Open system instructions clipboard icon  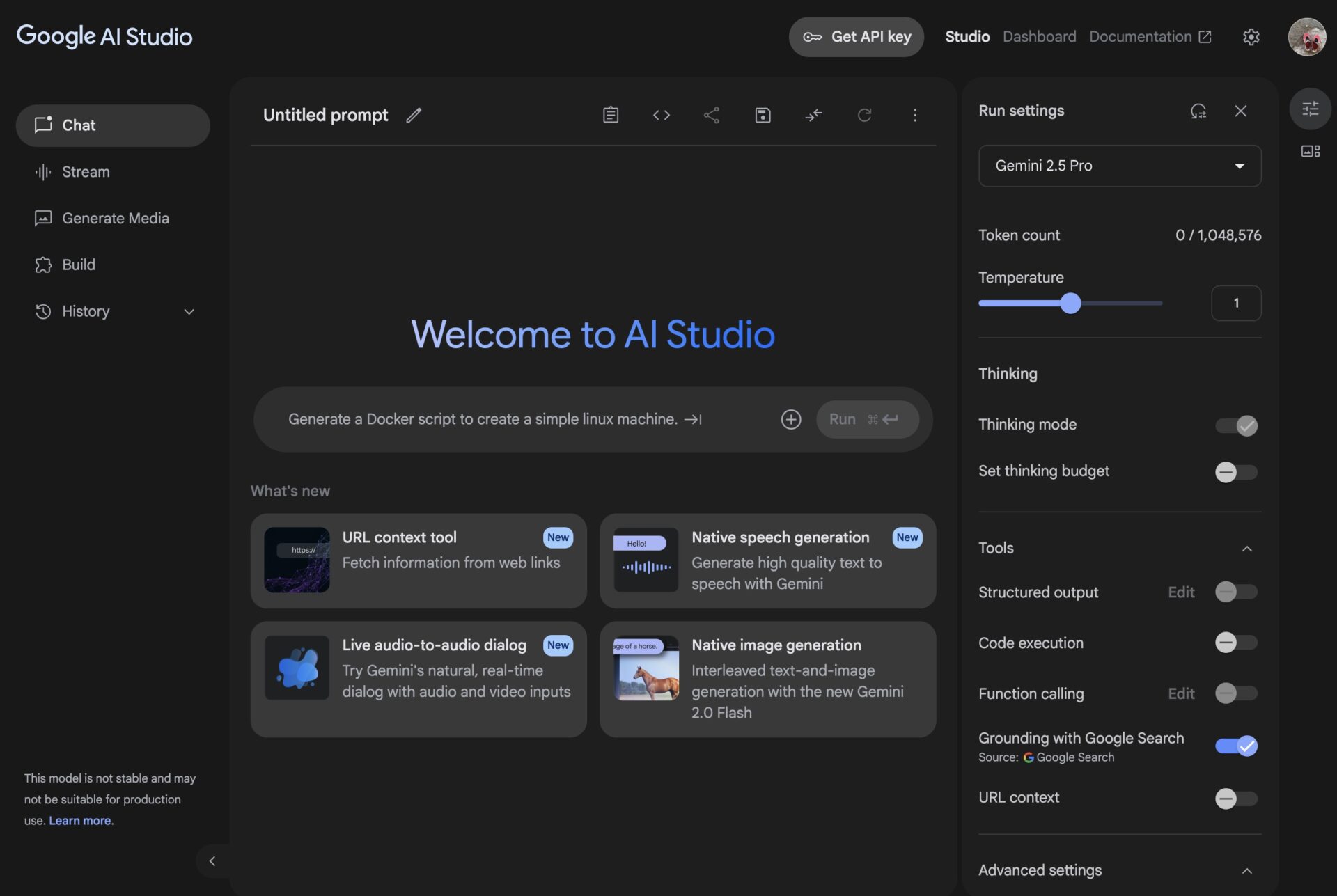(611, 115)
